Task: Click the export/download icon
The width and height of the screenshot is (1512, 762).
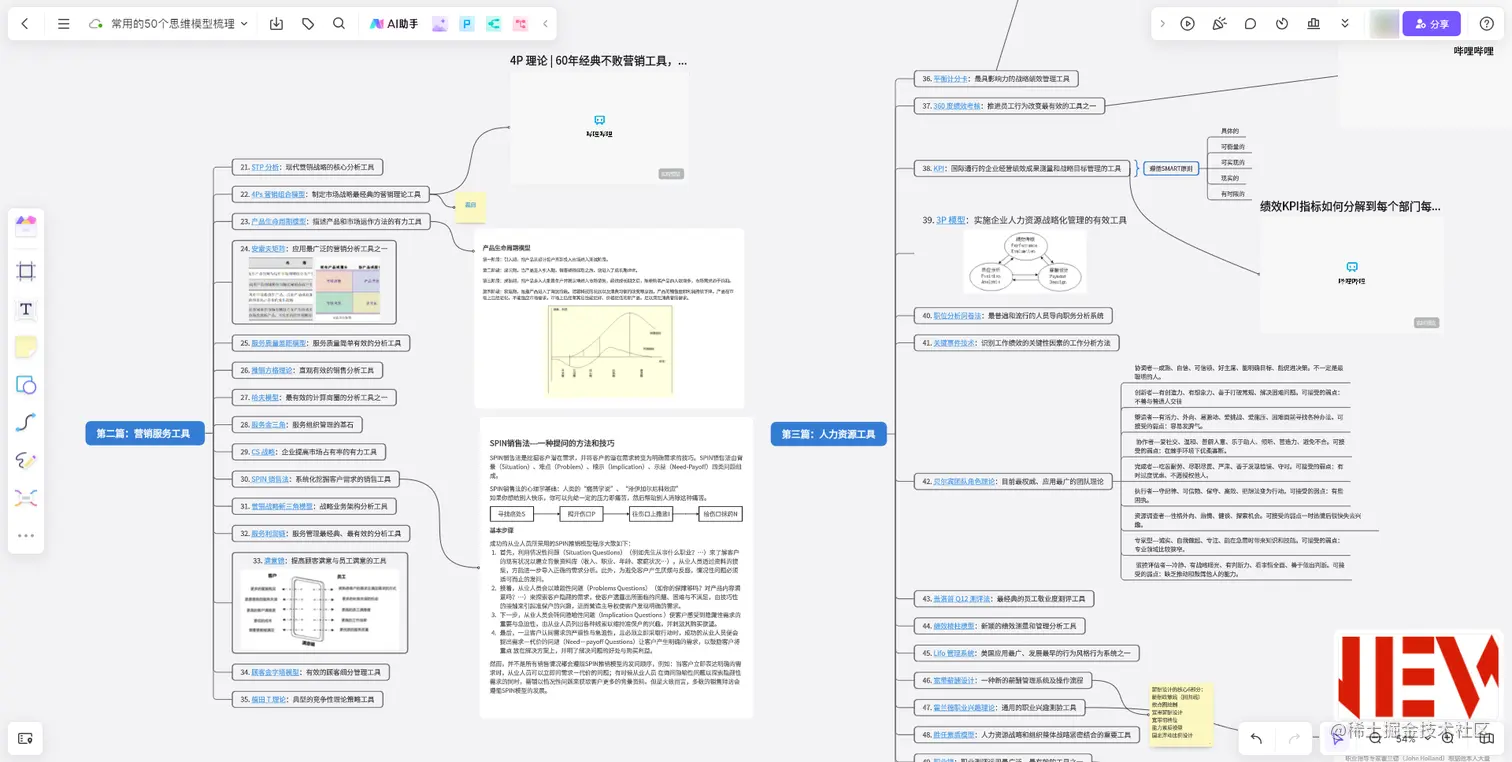Action: tap(277, 23)
